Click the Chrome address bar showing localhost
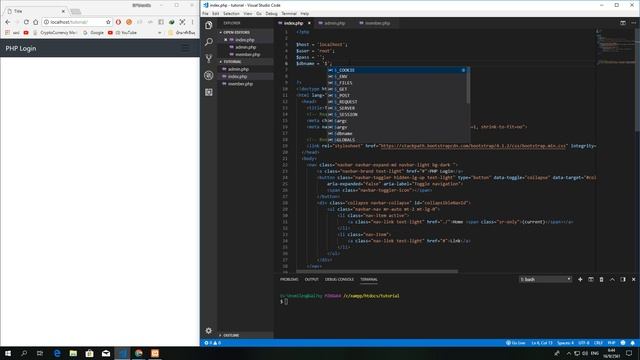The width and height of the screenshot is (640, 360). pyautogui.click(x=76, y=22)
